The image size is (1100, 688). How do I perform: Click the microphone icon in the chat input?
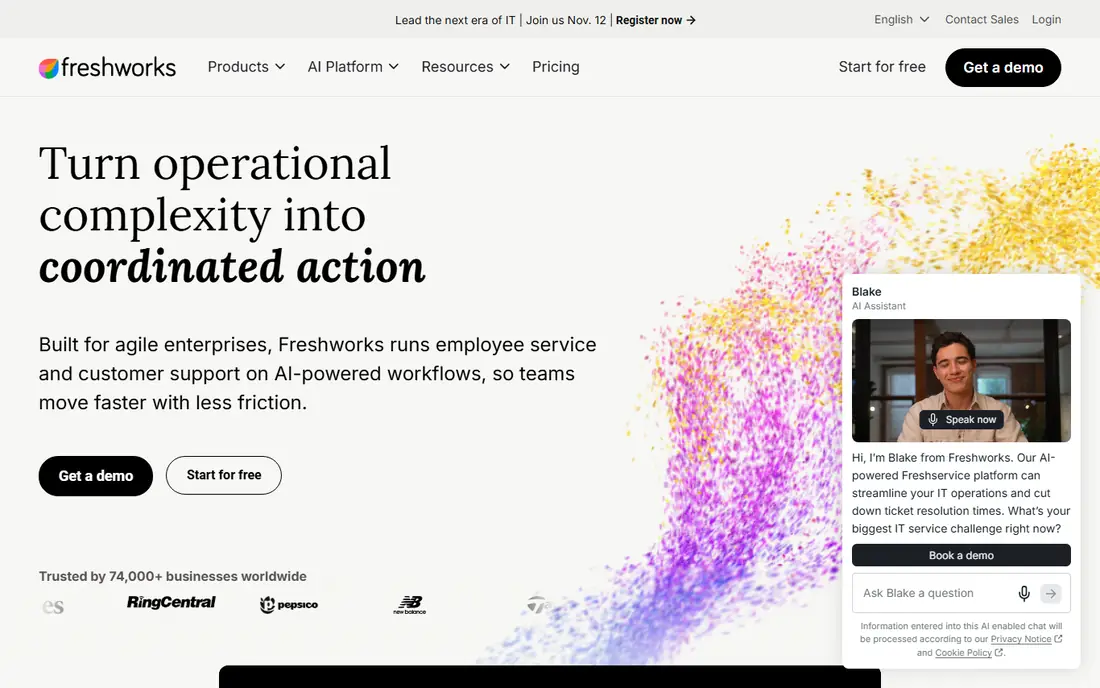(x=1024, y=593)
